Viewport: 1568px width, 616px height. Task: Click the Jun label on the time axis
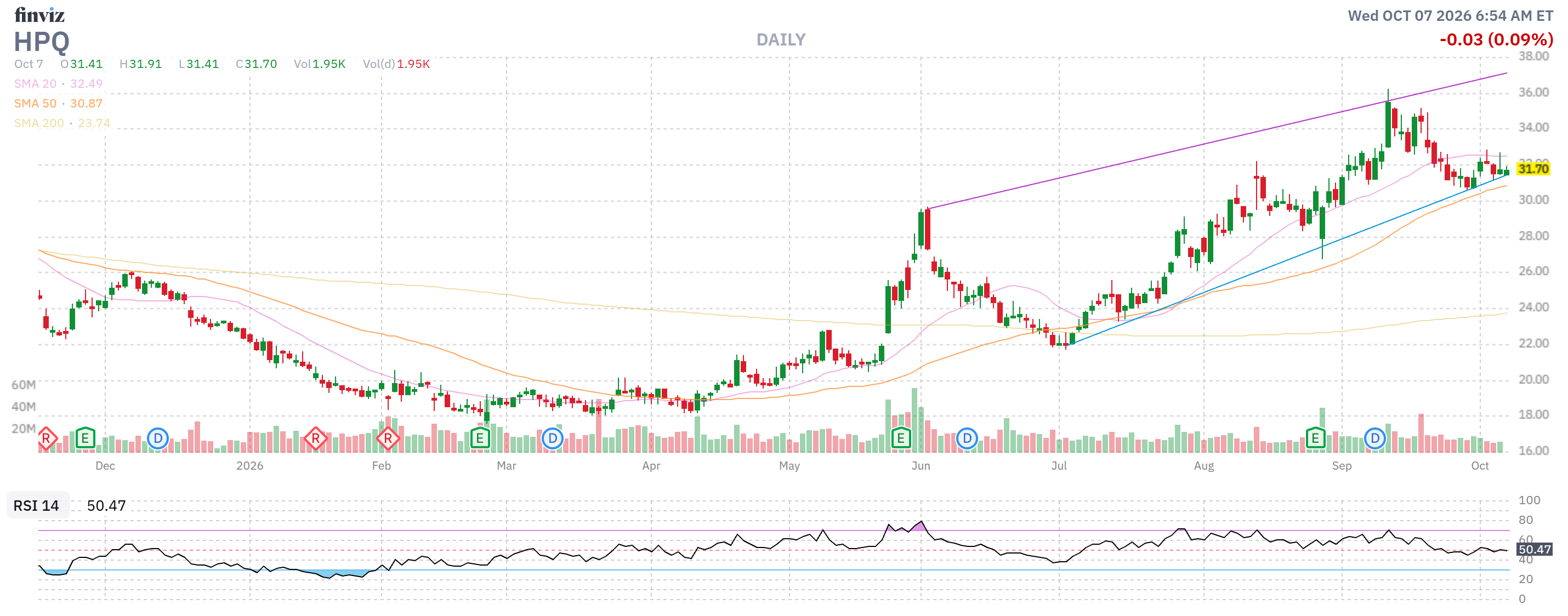coord(921,466)
